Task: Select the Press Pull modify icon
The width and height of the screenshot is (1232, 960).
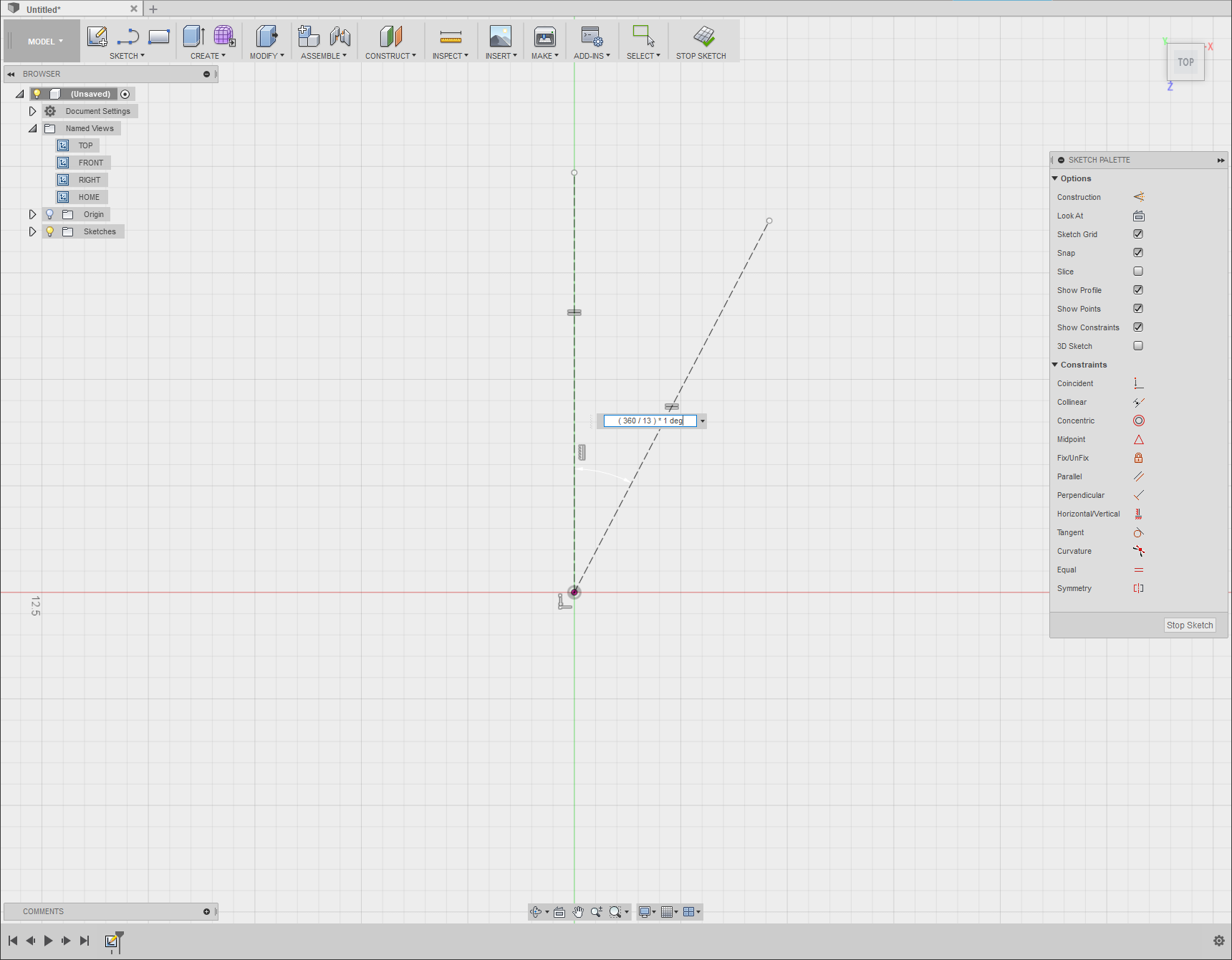Action: click(x=266, y=36)
